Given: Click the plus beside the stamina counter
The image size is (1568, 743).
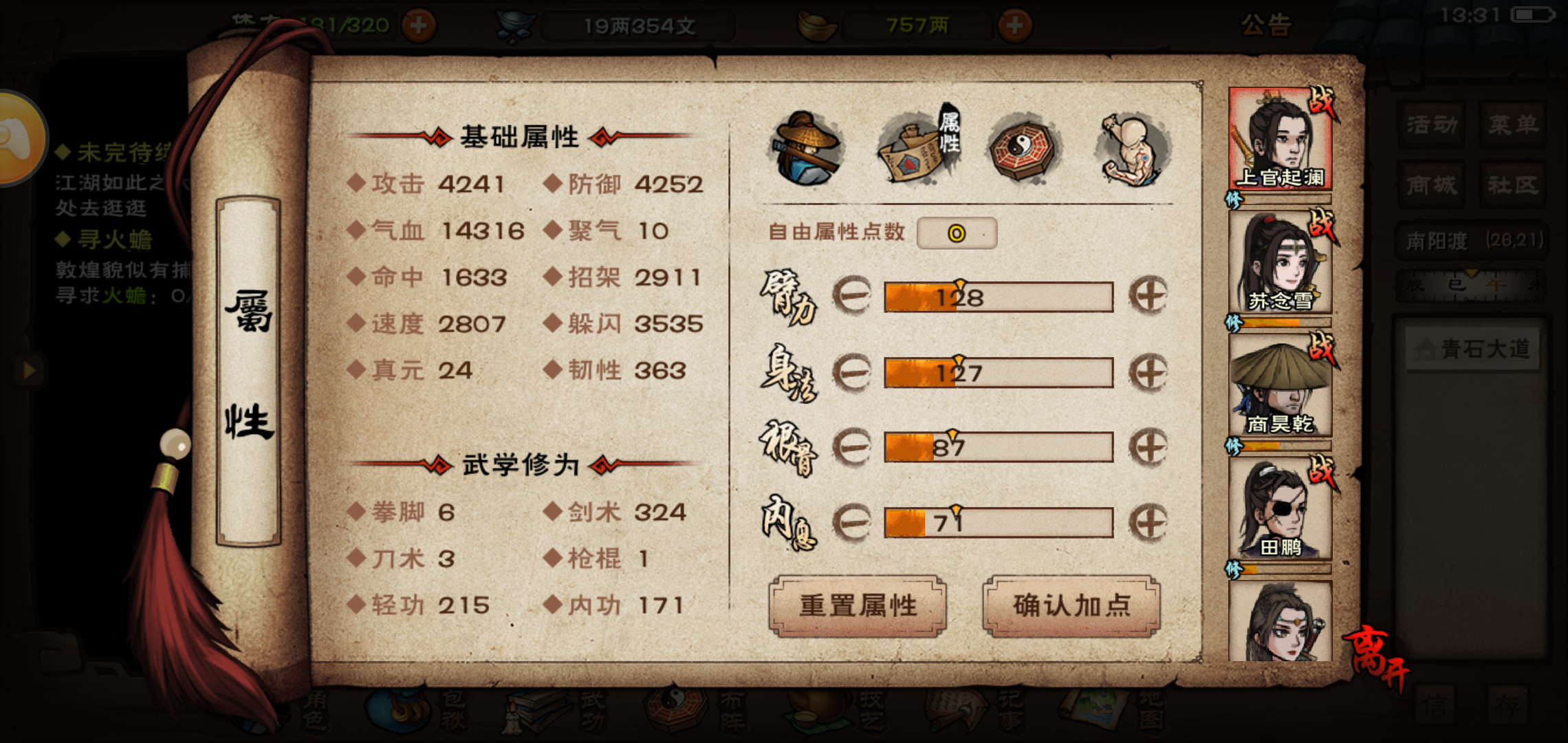Looking at the screenshot, I should tap(419, 25).
